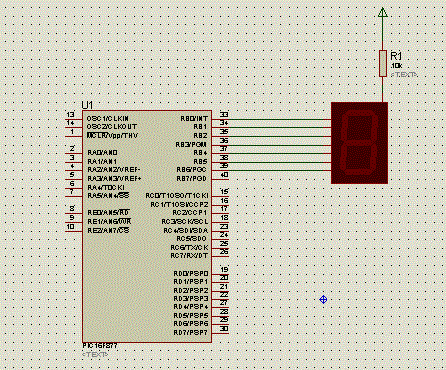Click pin 26 RC7/RX/DT
The image size is (446, 370).
click(x=220, y=256)
